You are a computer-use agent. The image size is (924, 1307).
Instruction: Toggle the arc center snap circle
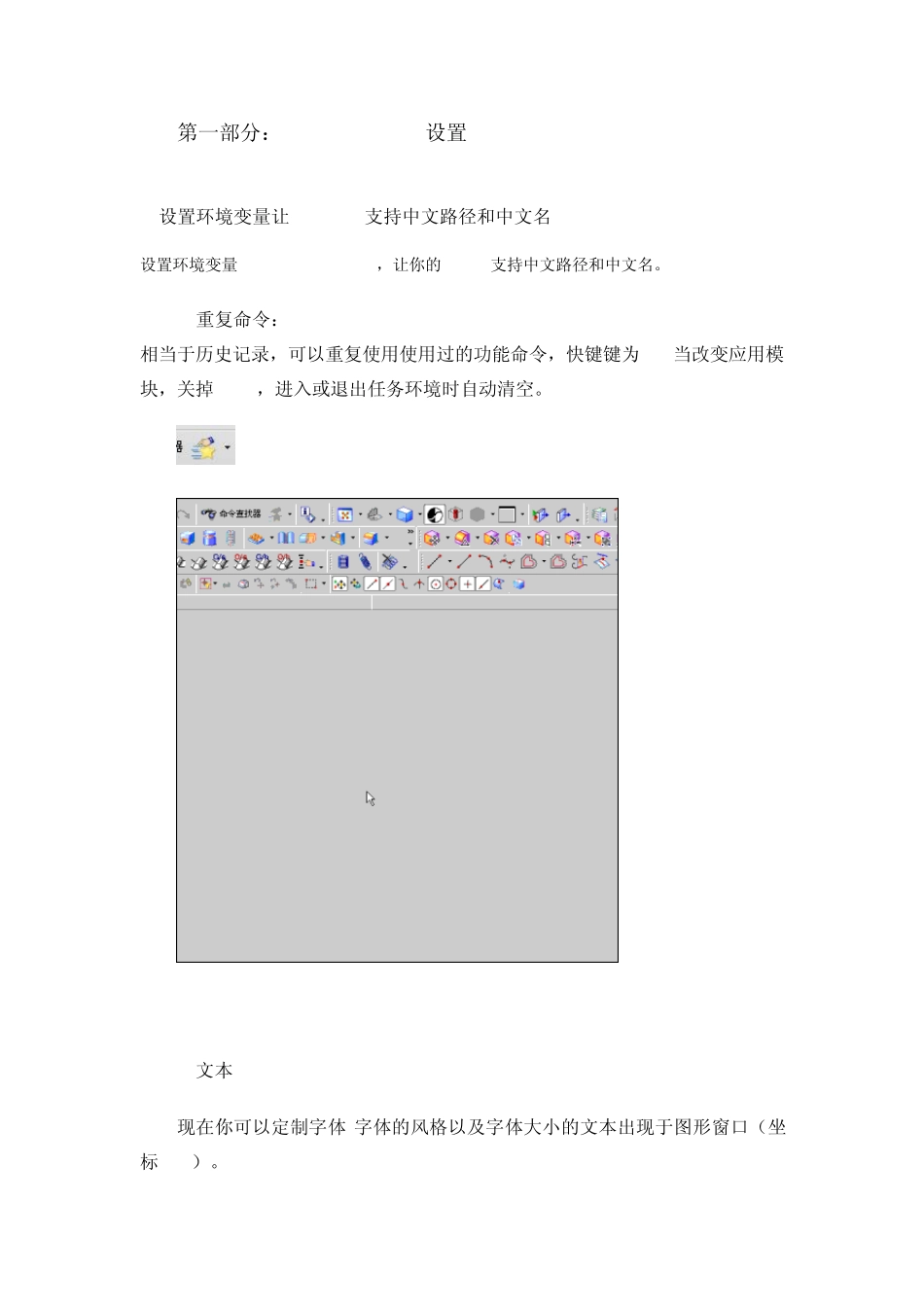tap(436, 584)
